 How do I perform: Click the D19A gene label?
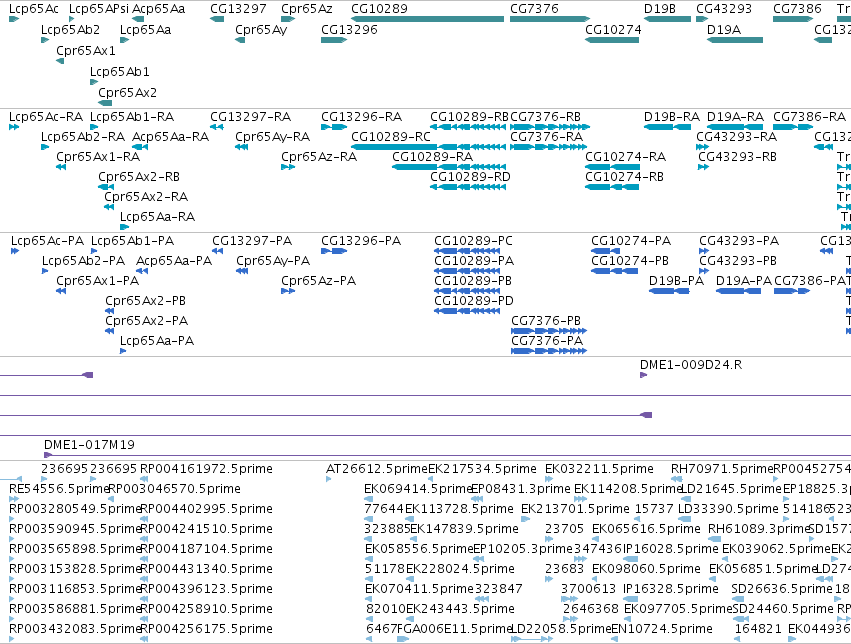[x=723, y=29]
